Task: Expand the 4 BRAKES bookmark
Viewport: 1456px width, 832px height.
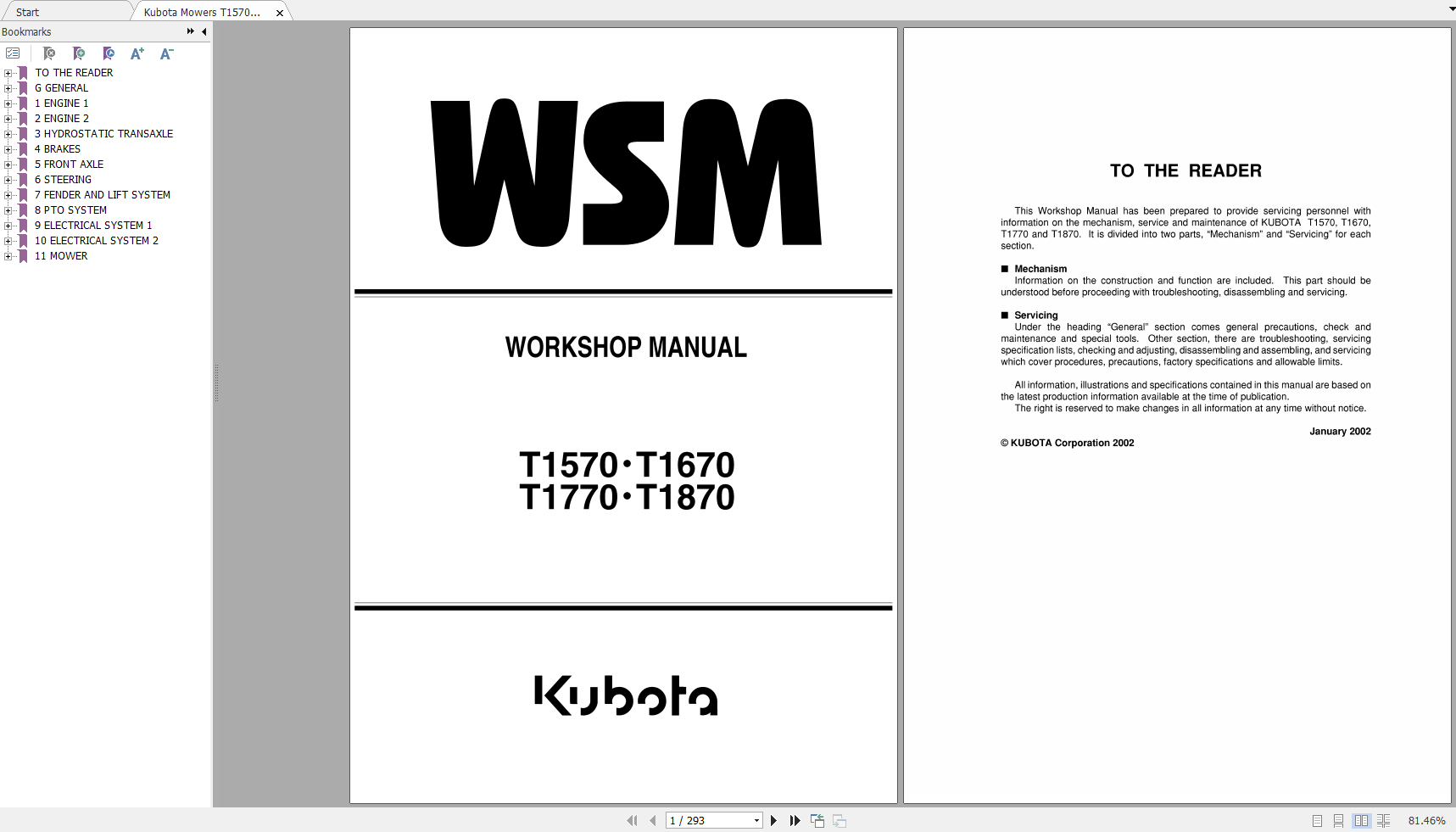Action: 8,149
